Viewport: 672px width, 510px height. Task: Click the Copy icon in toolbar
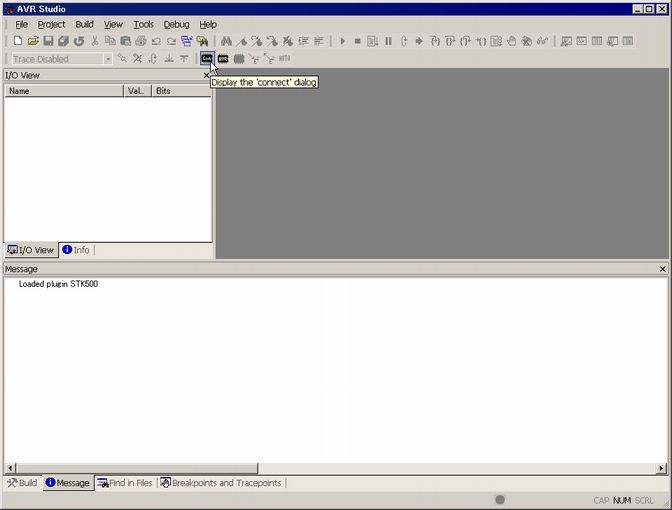(110, 41)
